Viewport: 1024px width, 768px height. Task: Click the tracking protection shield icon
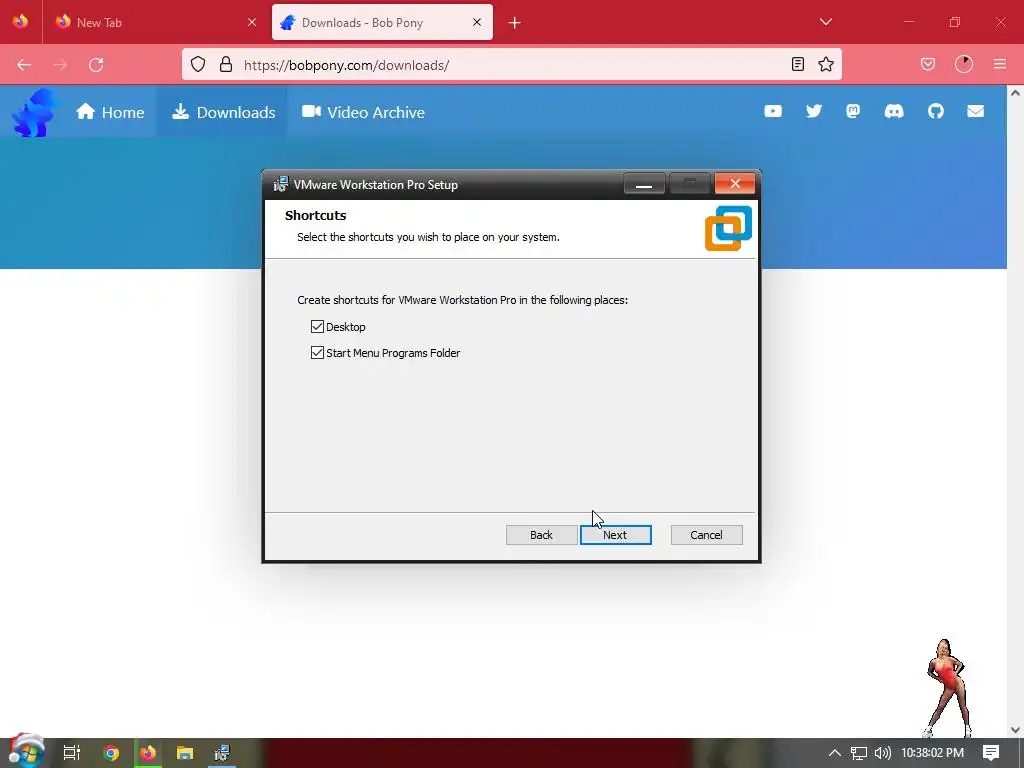(x=198, y=64)
